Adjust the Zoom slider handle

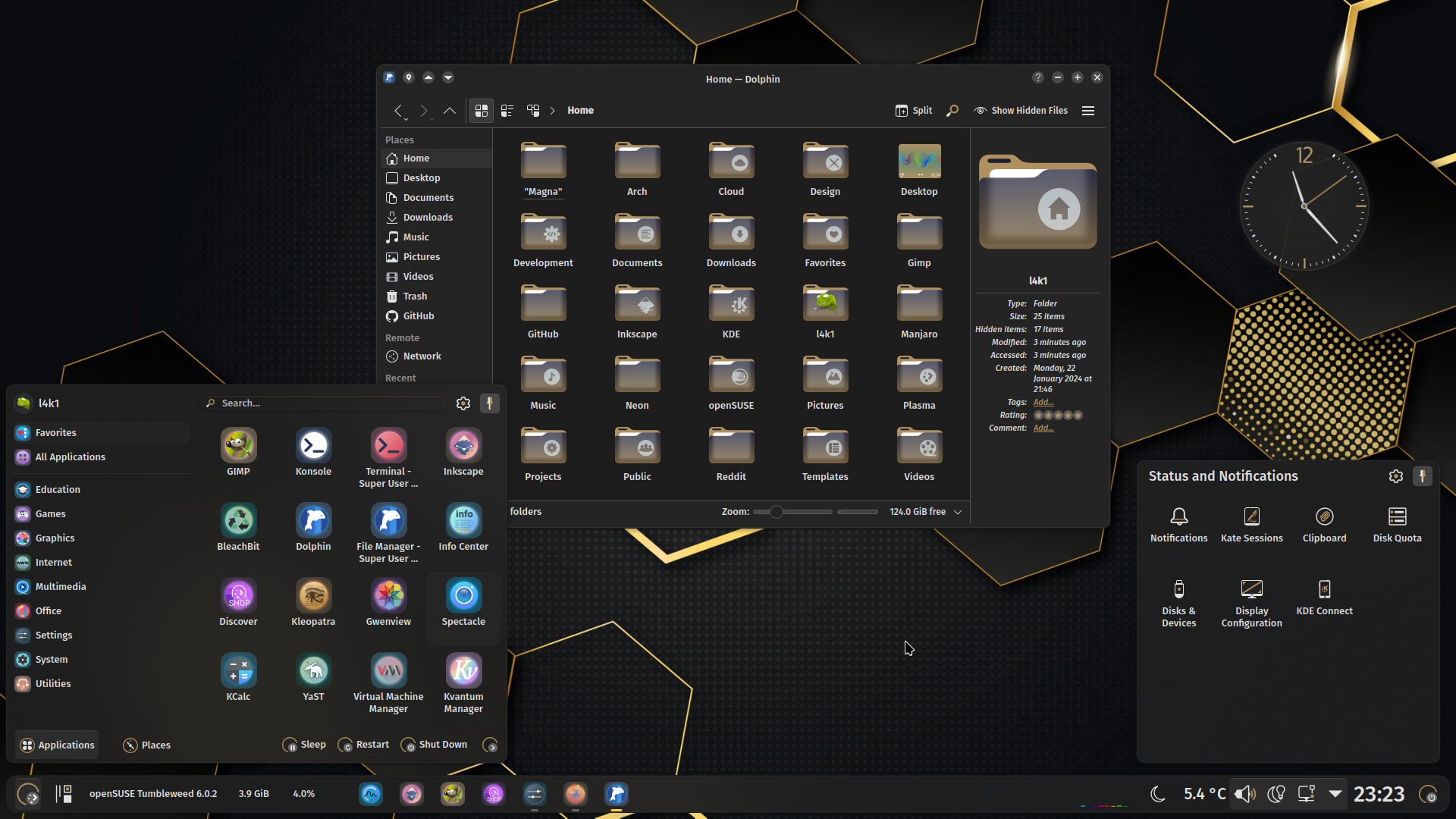776,512
